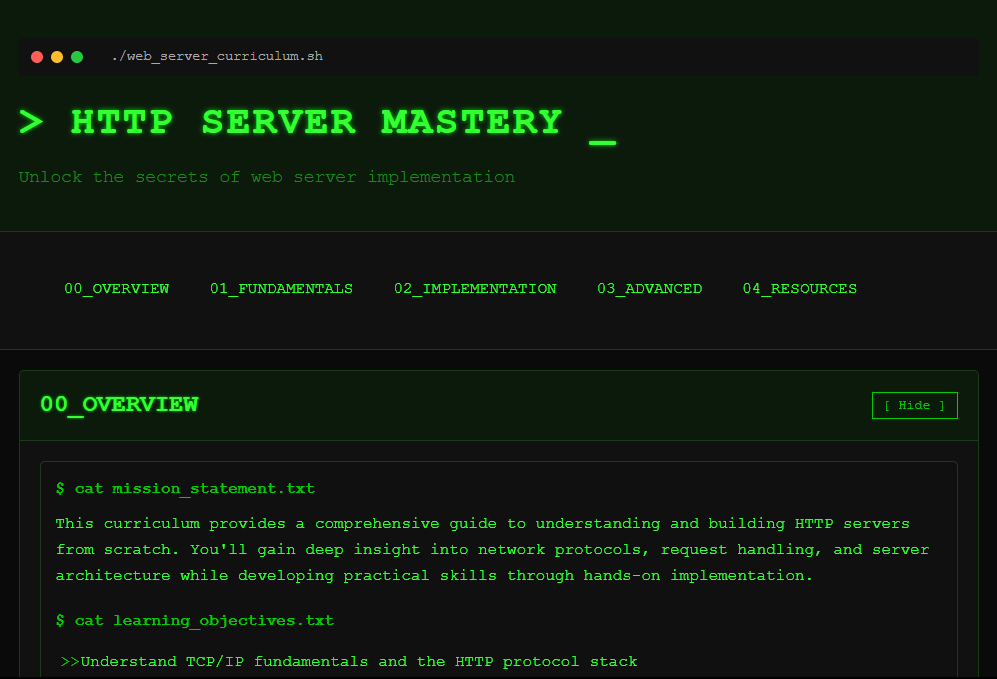Viewport: 997px width, 679px height.
Task: Click the blinking underscore cursor after MASTERY
Action: pos(602,141)
